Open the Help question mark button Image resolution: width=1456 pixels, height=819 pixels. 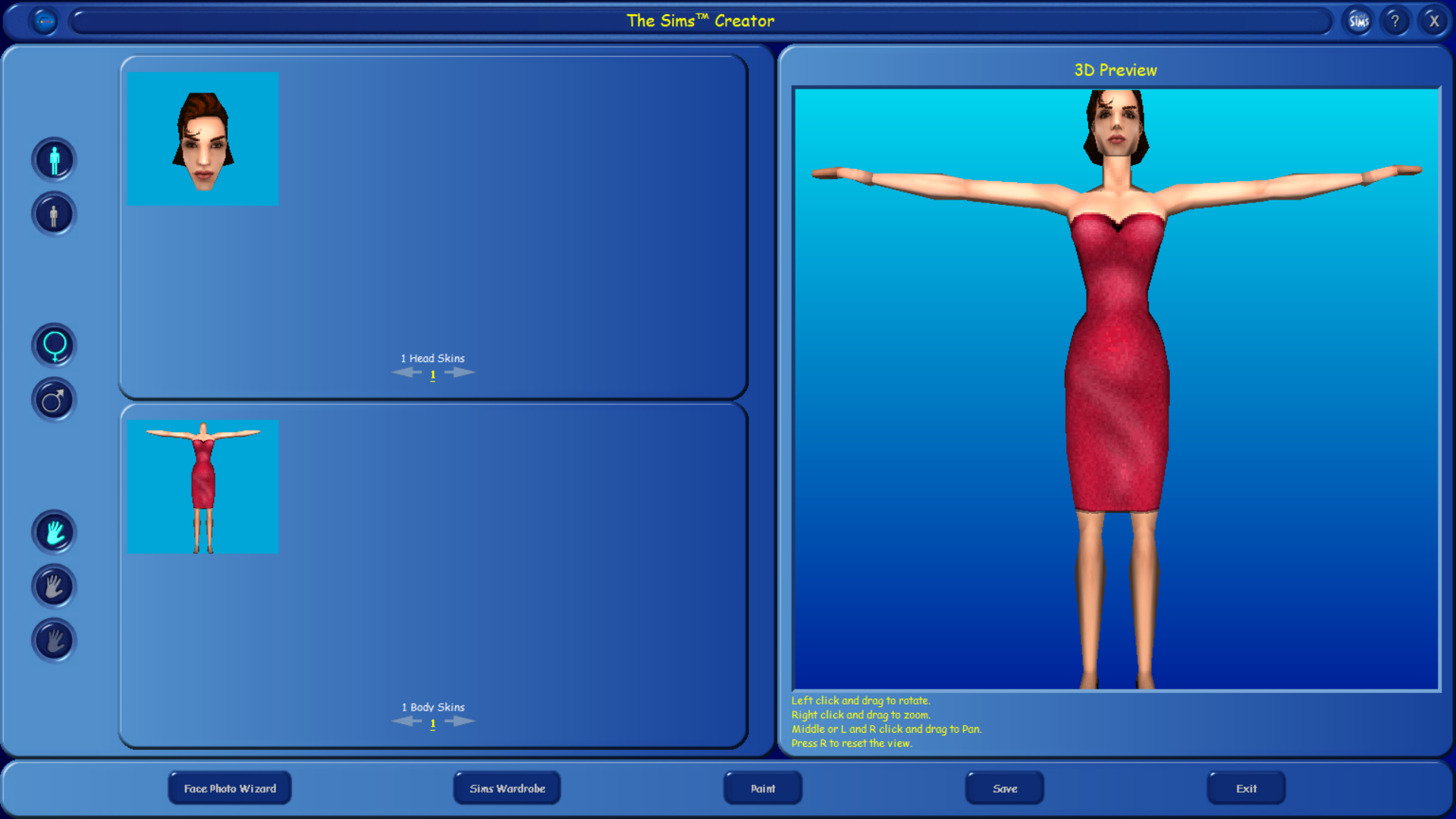pyautogui.click(x=1395, y=20)
